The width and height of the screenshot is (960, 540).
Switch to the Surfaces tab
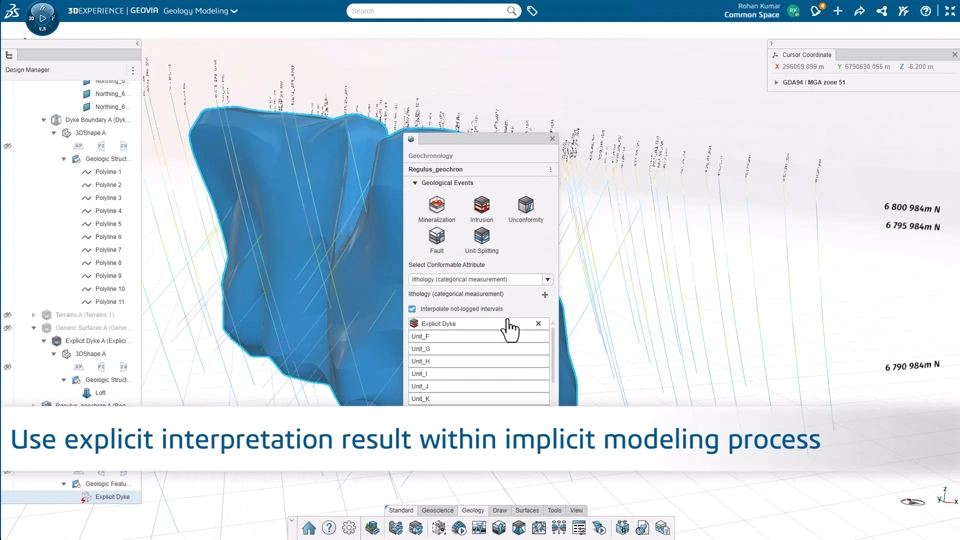(527, 510)
